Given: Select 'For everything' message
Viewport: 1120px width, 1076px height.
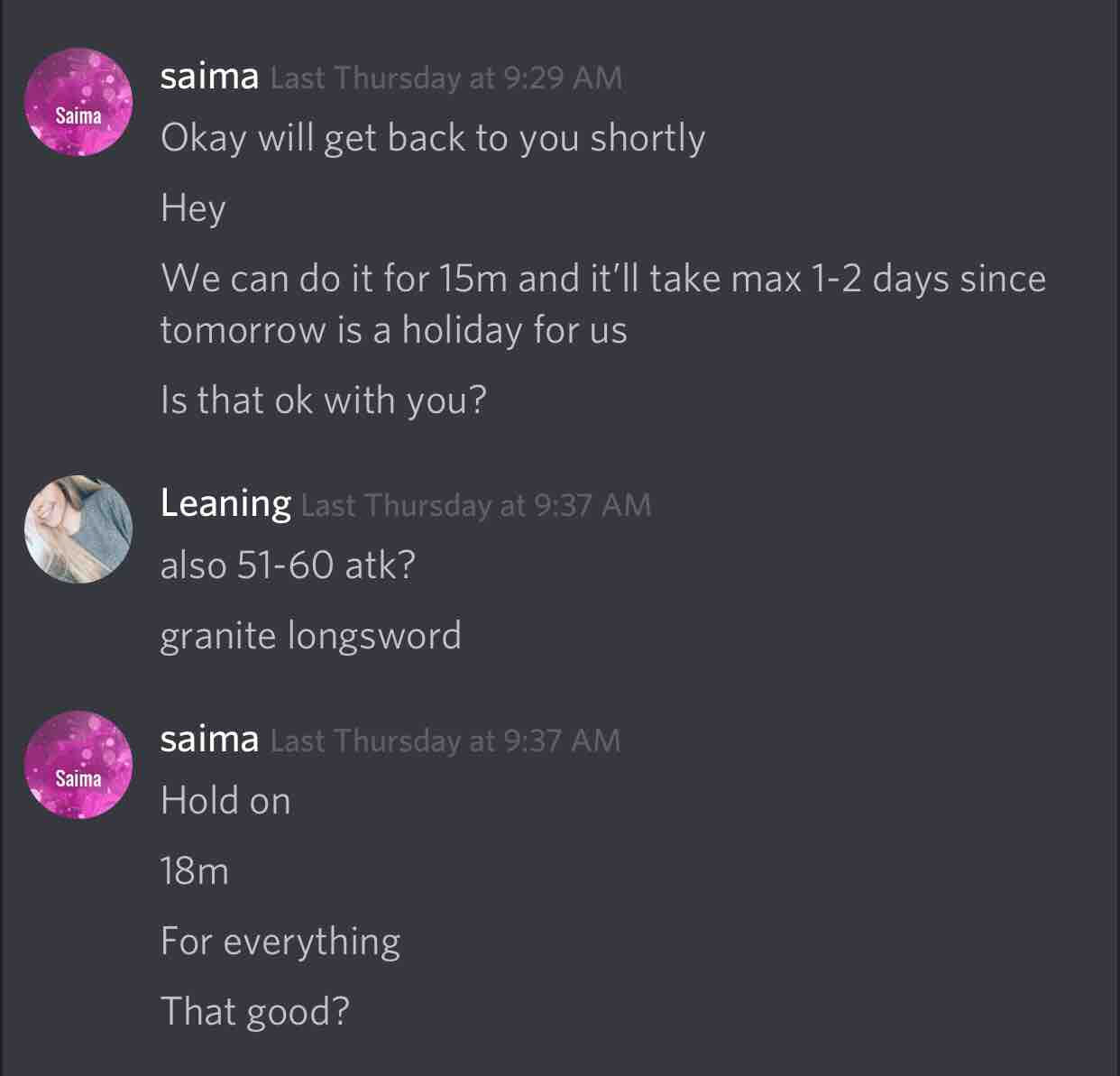Looking at the screenshot, I should [280, 943].
